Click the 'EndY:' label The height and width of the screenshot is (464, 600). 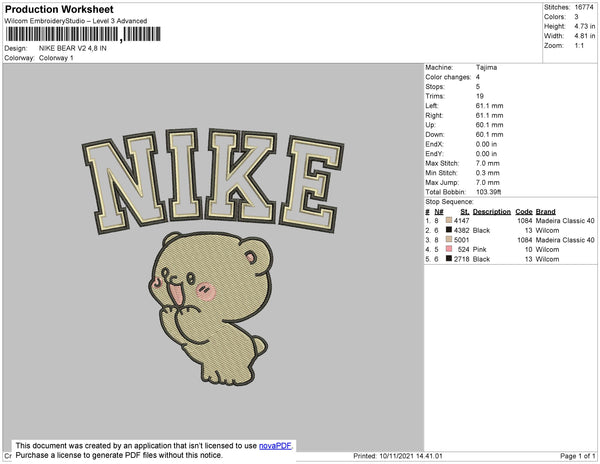pos(434,154)
